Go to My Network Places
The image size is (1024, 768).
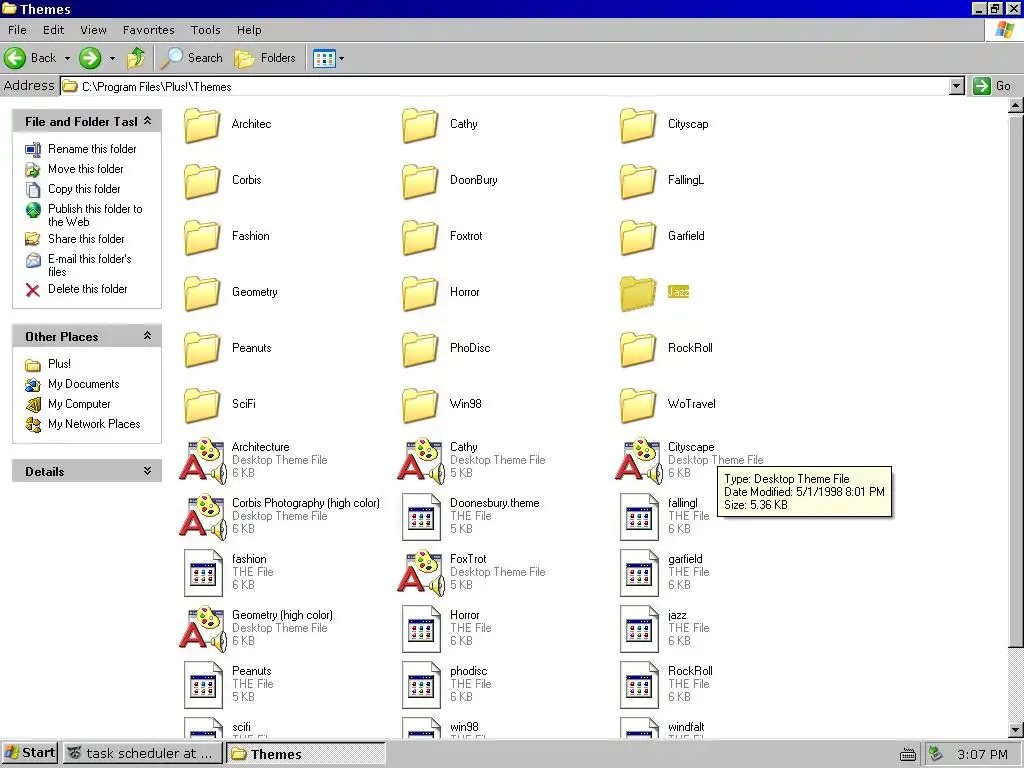pyautogui.click(x=83, y=424)
